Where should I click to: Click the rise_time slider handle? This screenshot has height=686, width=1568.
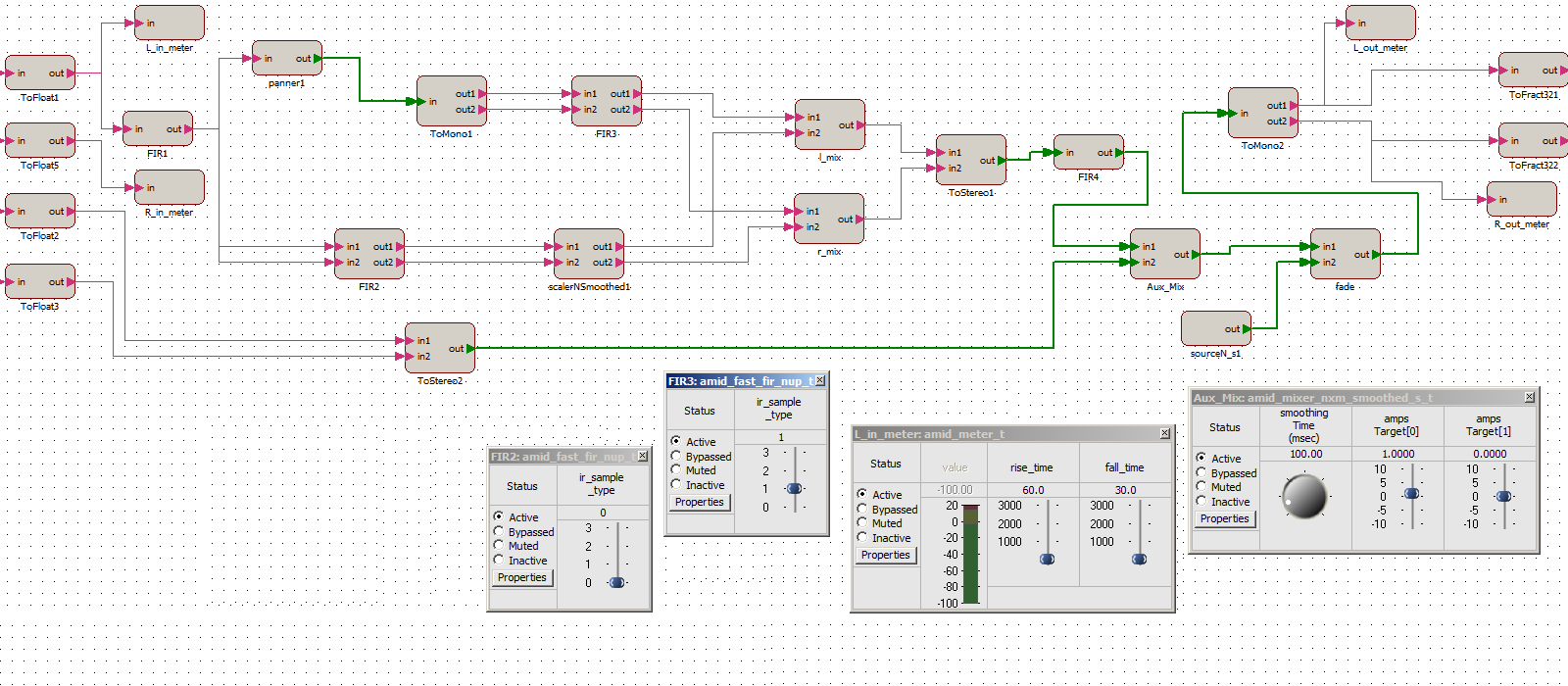(1048, 559)
